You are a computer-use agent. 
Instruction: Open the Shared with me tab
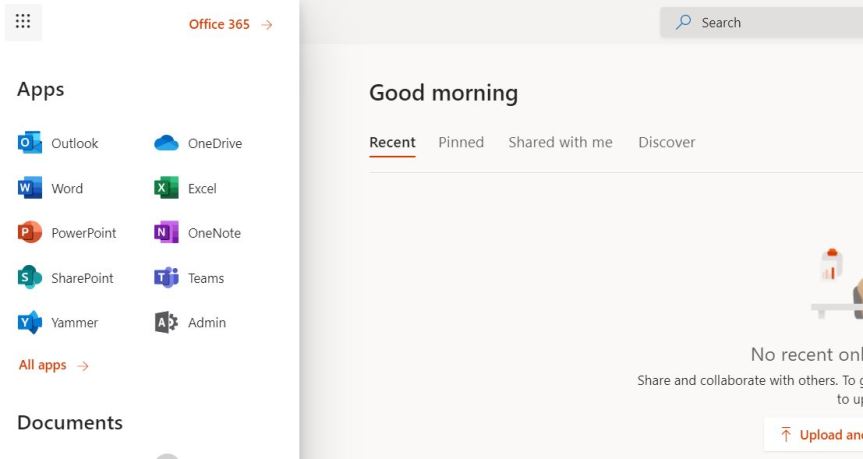[560, 142]
